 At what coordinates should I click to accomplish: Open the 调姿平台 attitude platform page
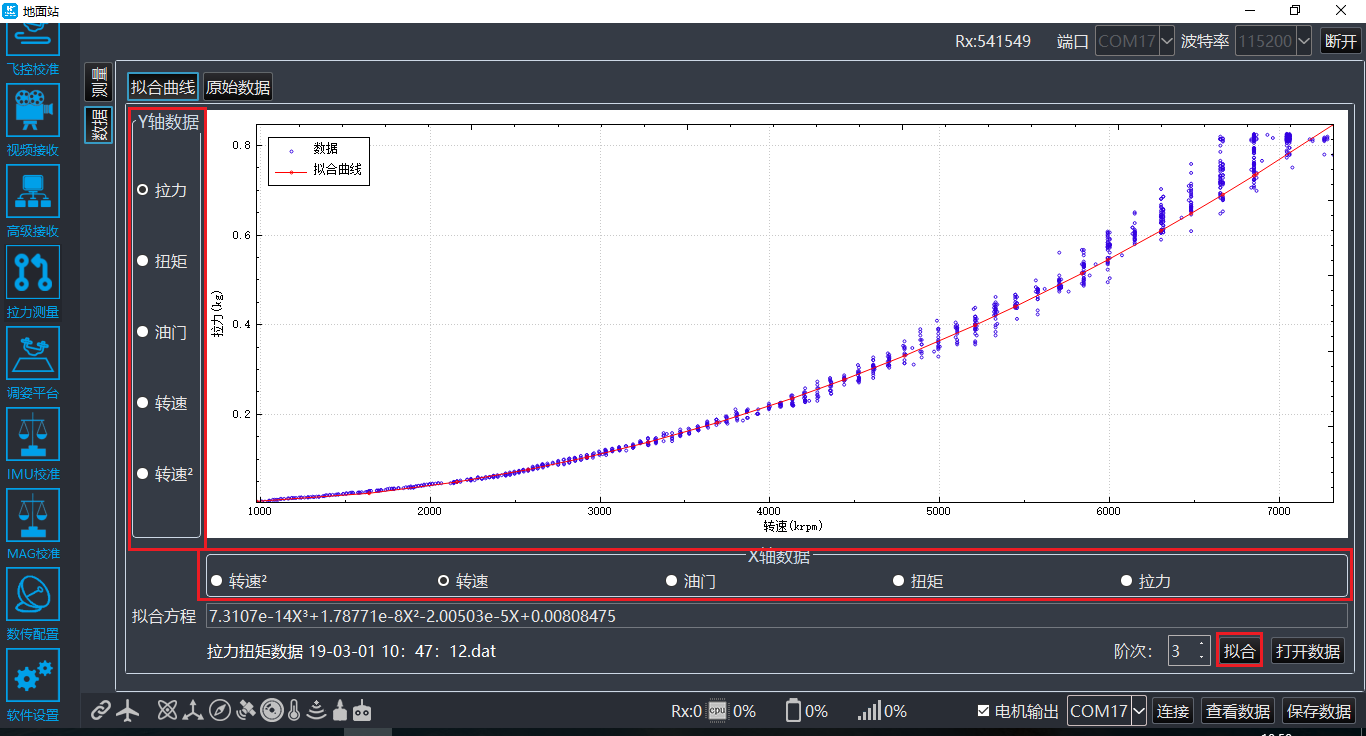(x=33, y=363)
